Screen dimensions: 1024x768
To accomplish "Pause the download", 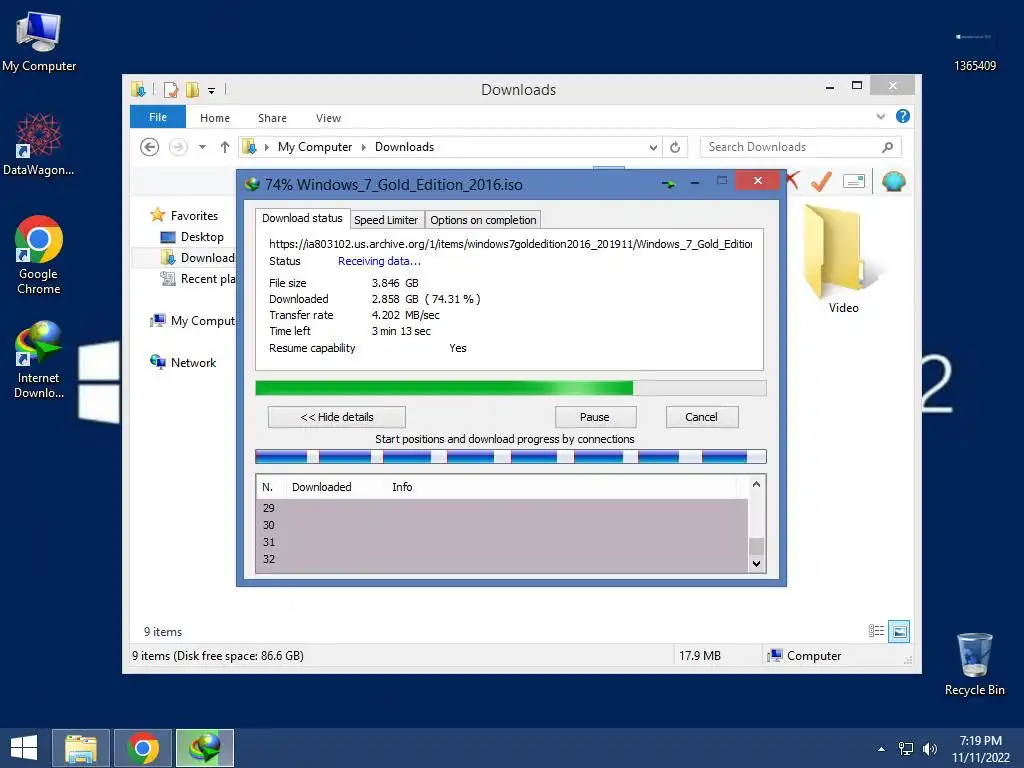I will pyautogui.click(x=595, y=417).
